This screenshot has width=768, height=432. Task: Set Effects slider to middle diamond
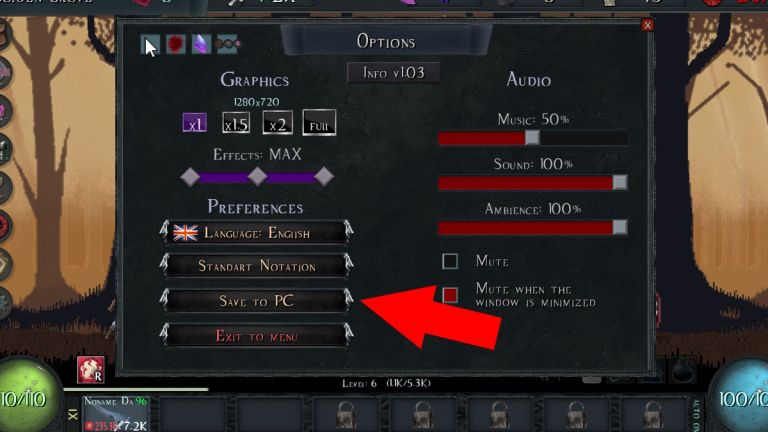[257, 177]
